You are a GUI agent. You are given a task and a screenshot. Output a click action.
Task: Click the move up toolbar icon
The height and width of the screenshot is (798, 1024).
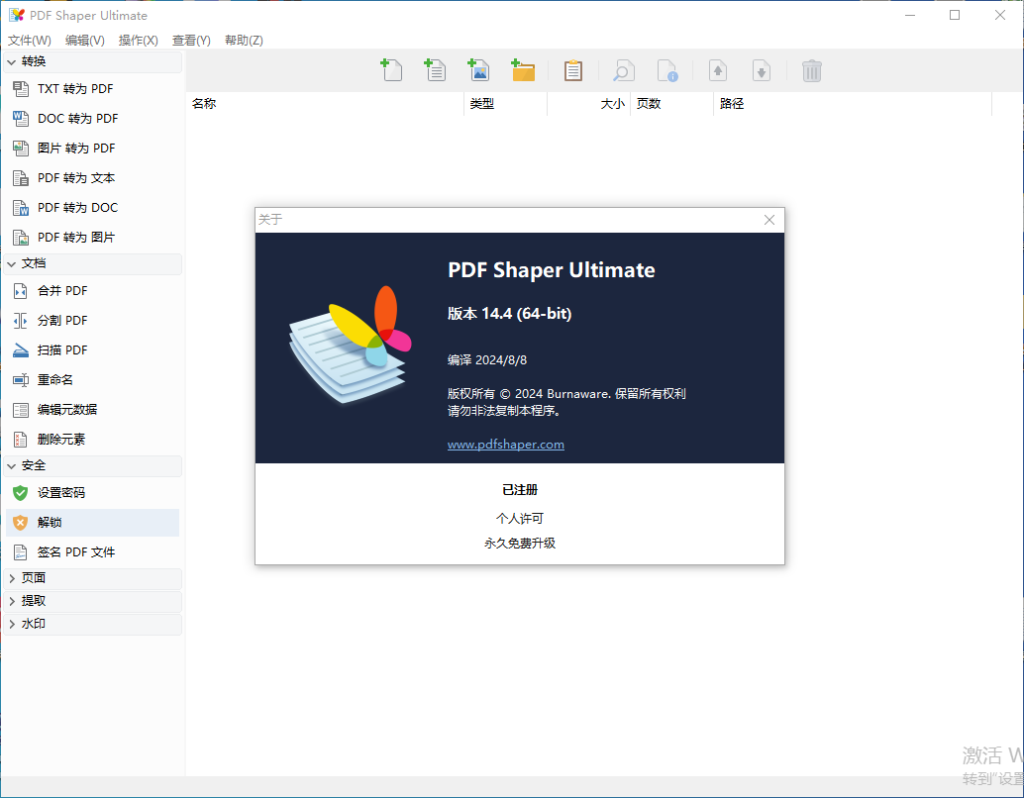pos(718,70)
